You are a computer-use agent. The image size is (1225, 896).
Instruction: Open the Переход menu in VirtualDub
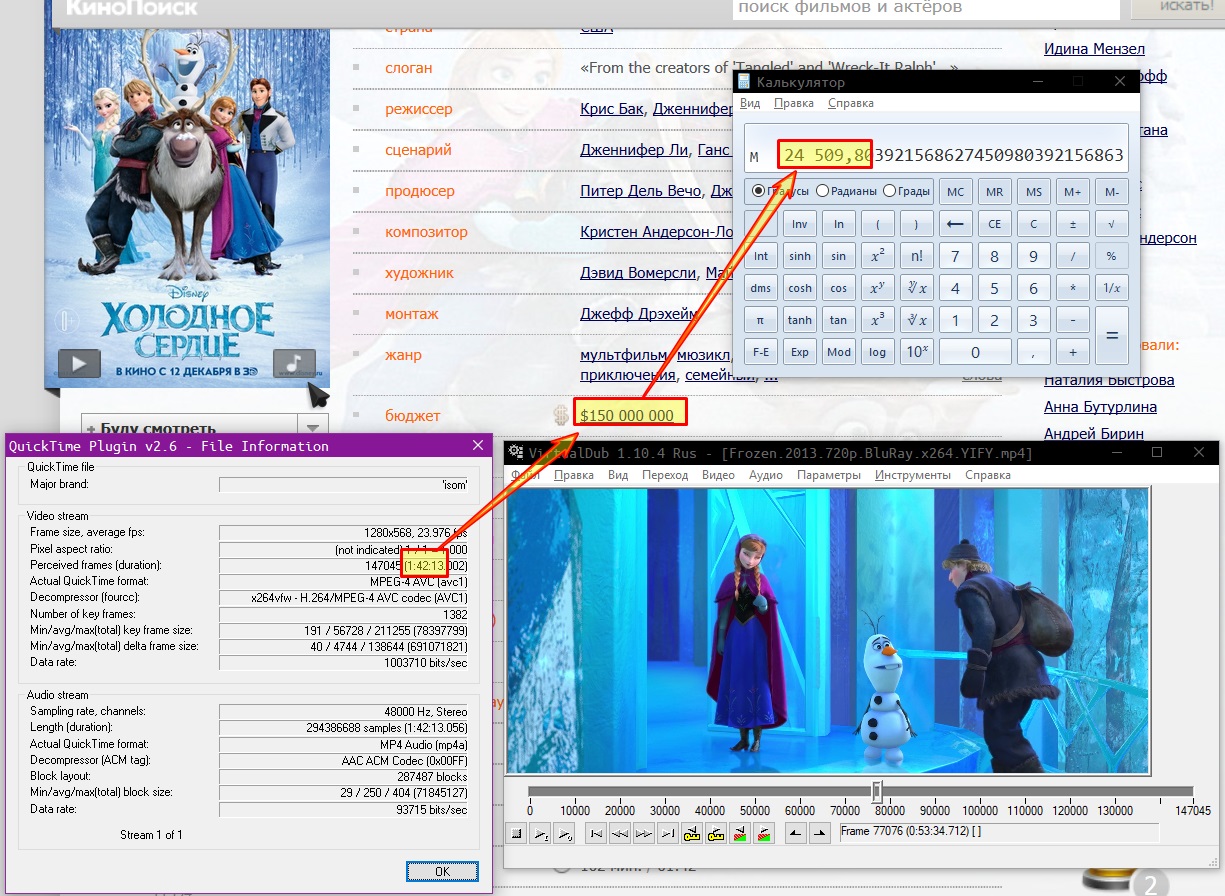click(665, 476)
